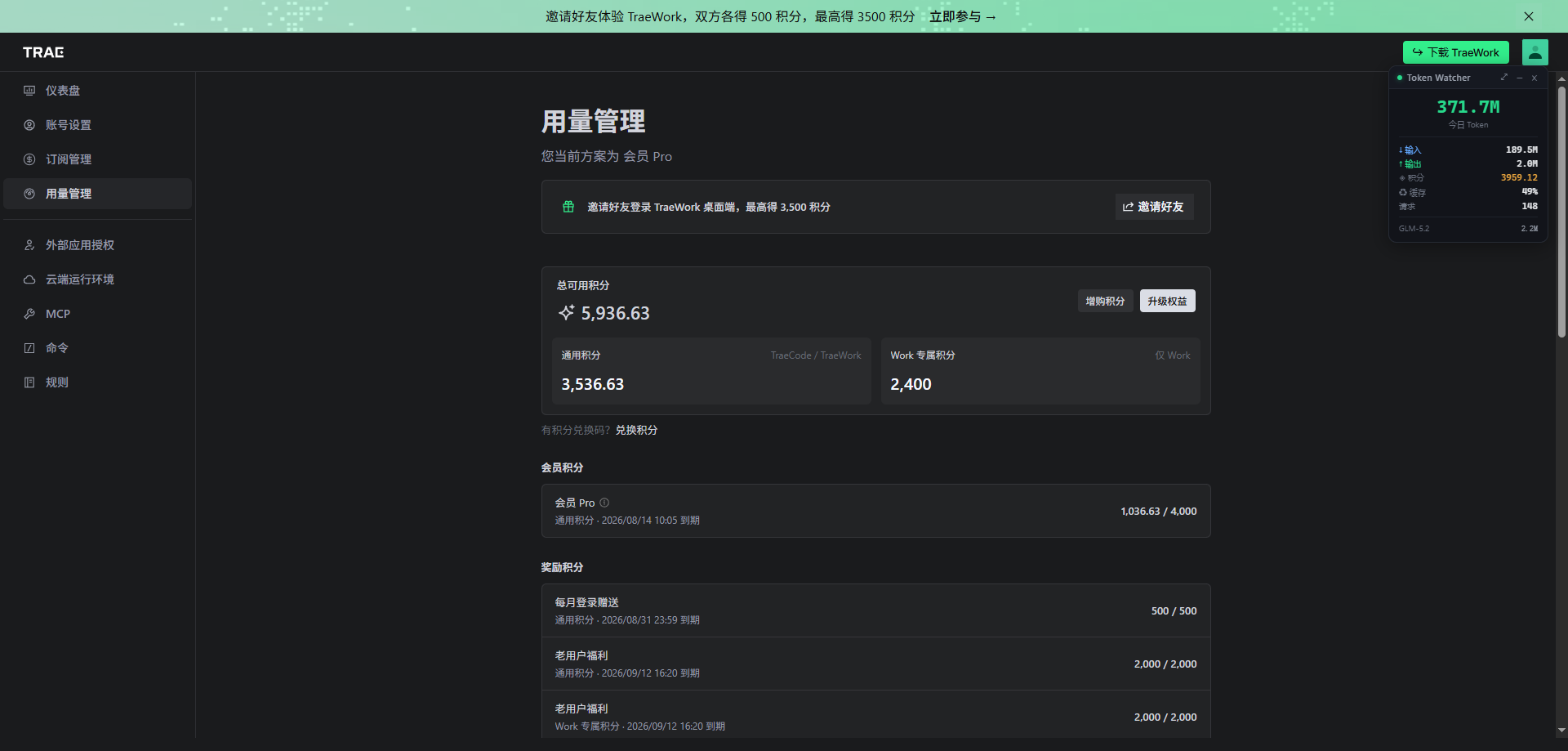Click 升级权益 button
The image size is (1568, 751).
click(1167, 301)
